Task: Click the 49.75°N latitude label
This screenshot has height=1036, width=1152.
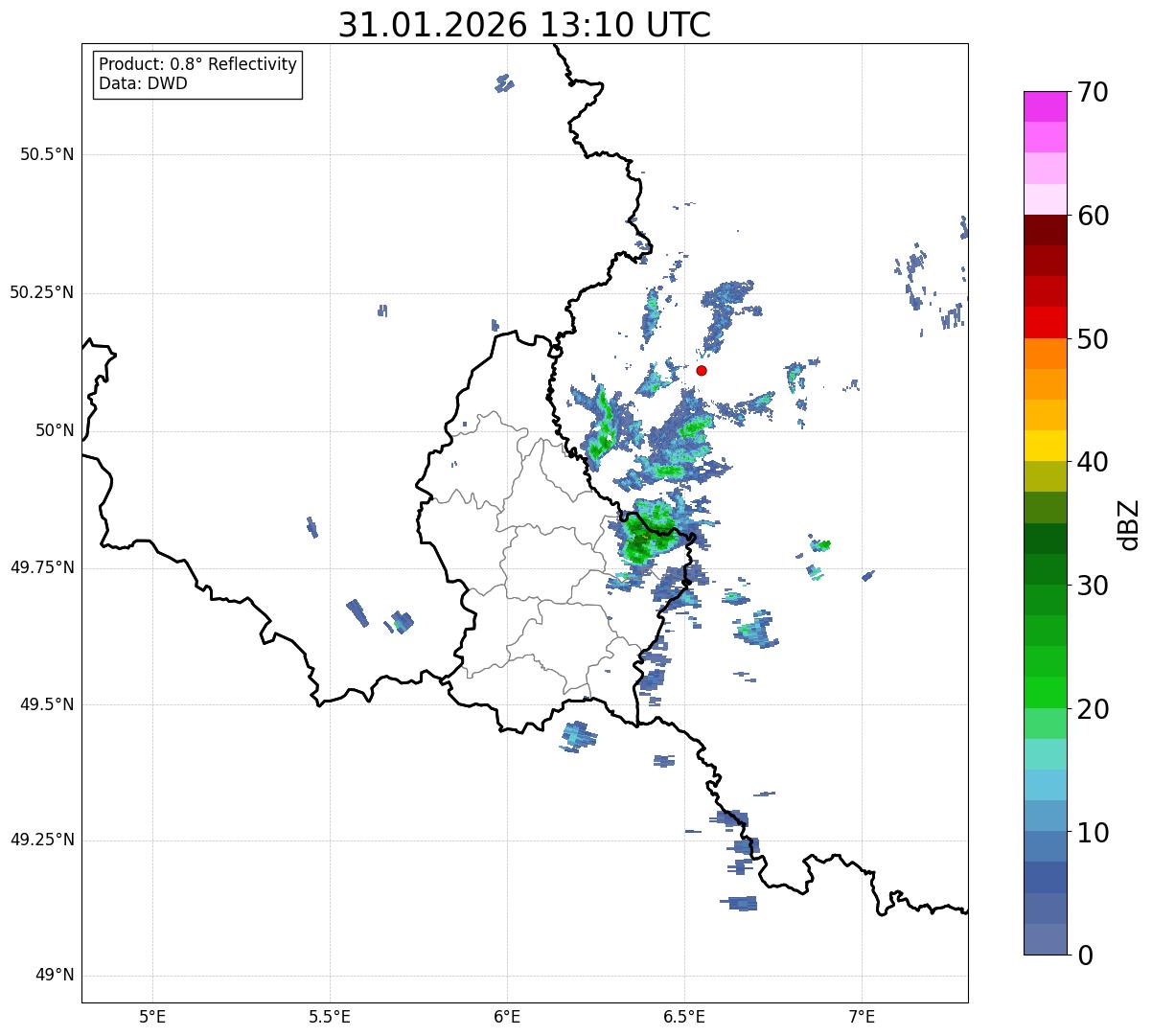Action: 42,567
